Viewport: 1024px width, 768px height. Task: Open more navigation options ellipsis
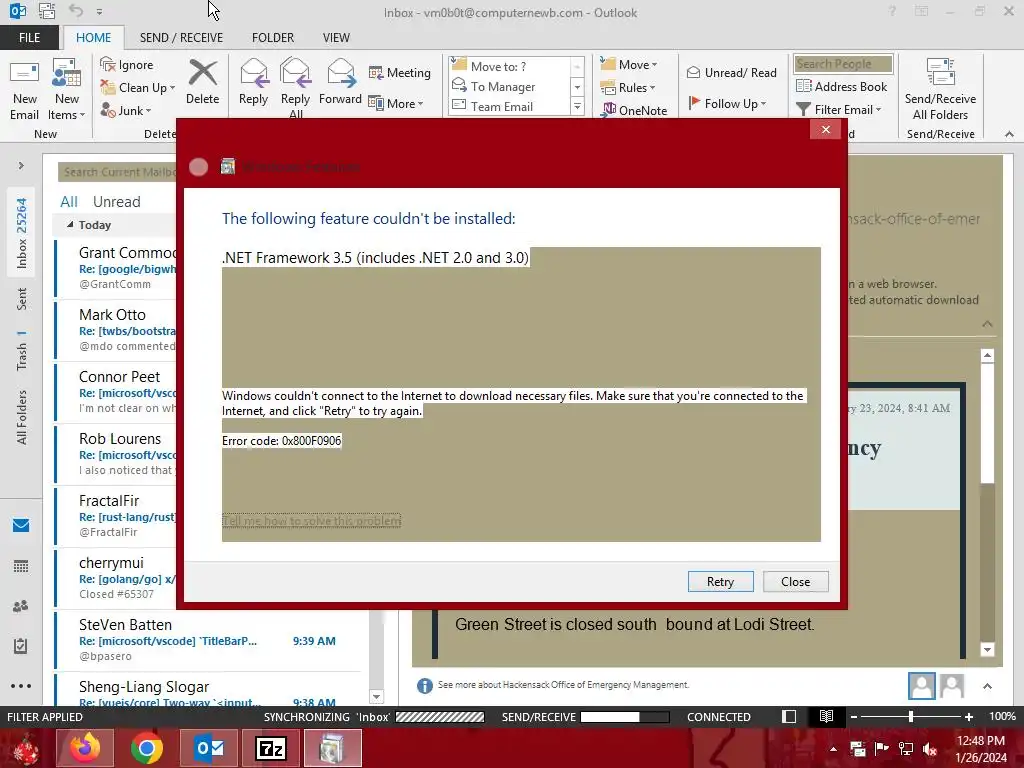(x=21, y=686)
